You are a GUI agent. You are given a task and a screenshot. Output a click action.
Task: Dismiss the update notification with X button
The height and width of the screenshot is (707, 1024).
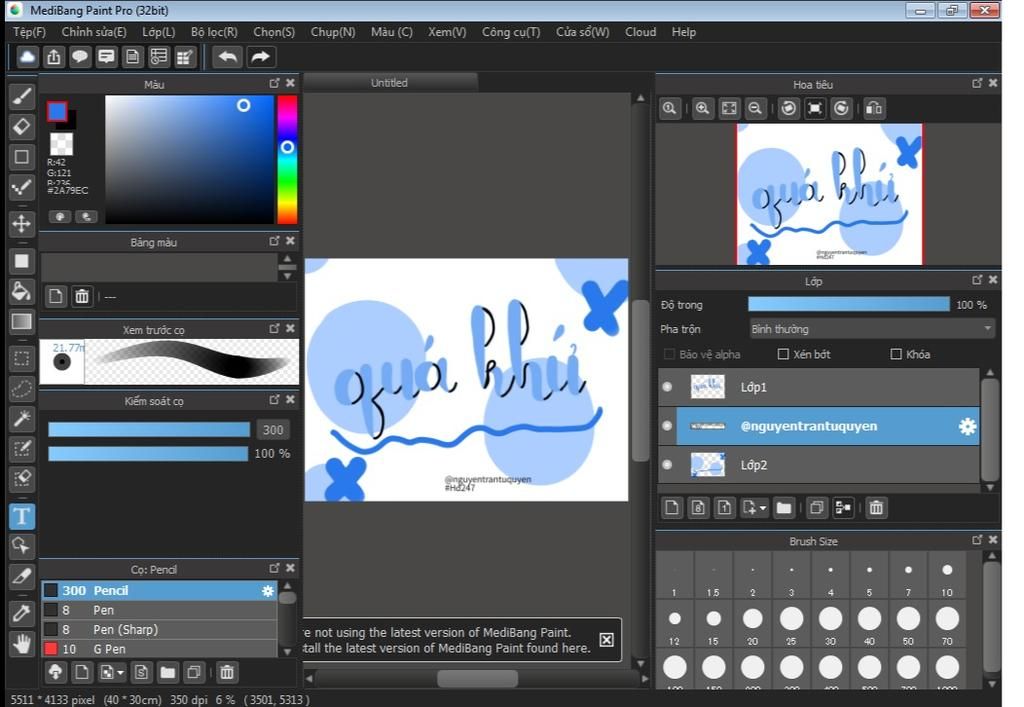607,640
